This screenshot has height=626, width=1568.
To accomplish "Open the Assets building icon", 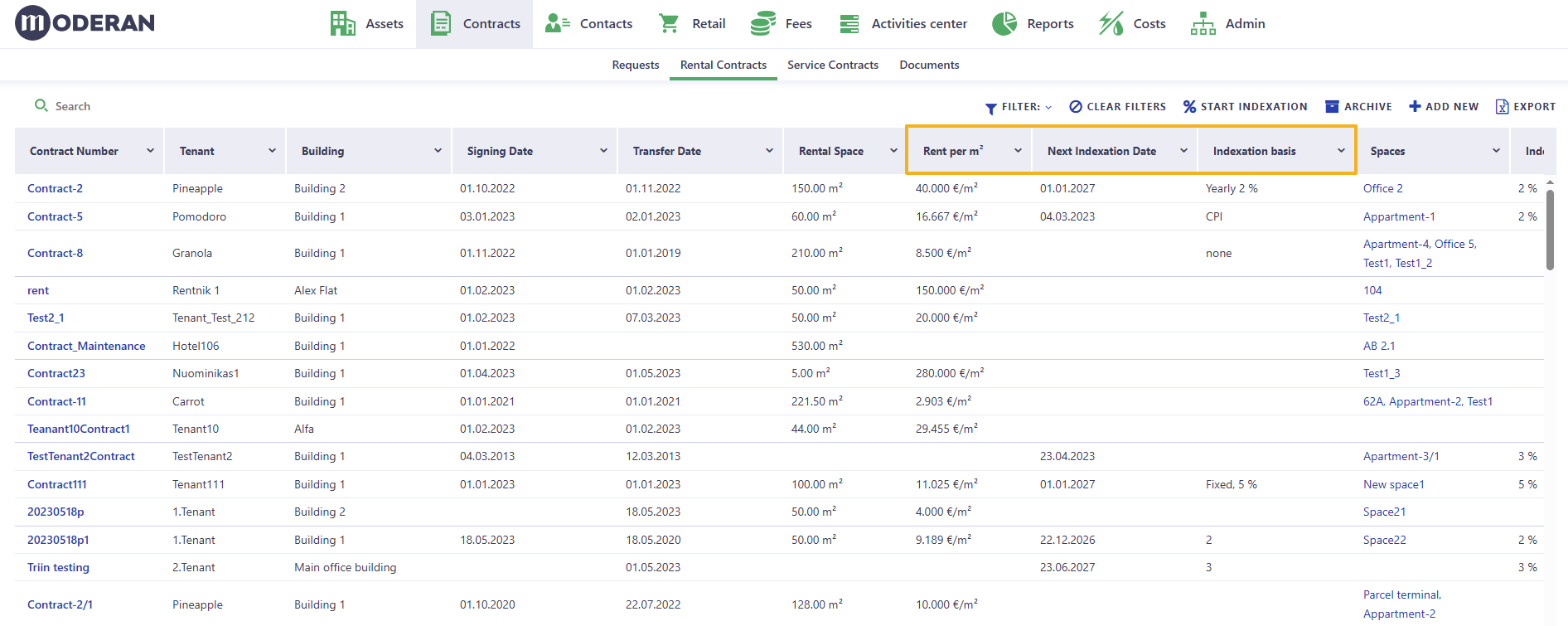I will click(342, 23).
